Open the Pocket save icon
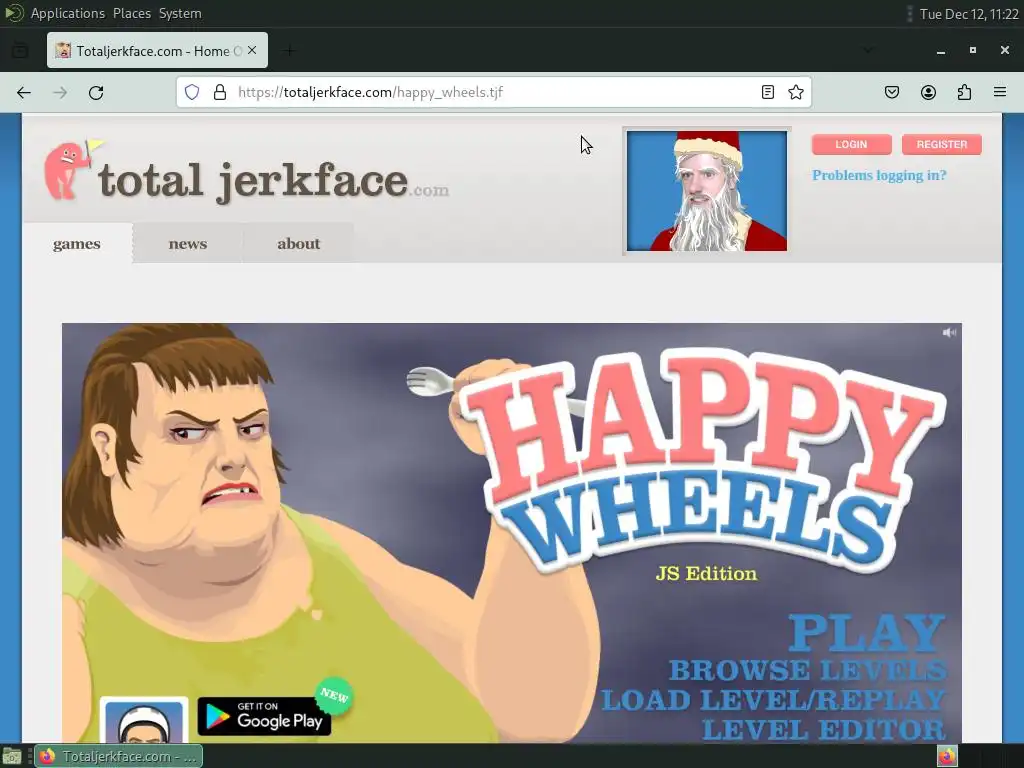Image resolution: width=1024 pixels, height=768 pixels. 892,92
